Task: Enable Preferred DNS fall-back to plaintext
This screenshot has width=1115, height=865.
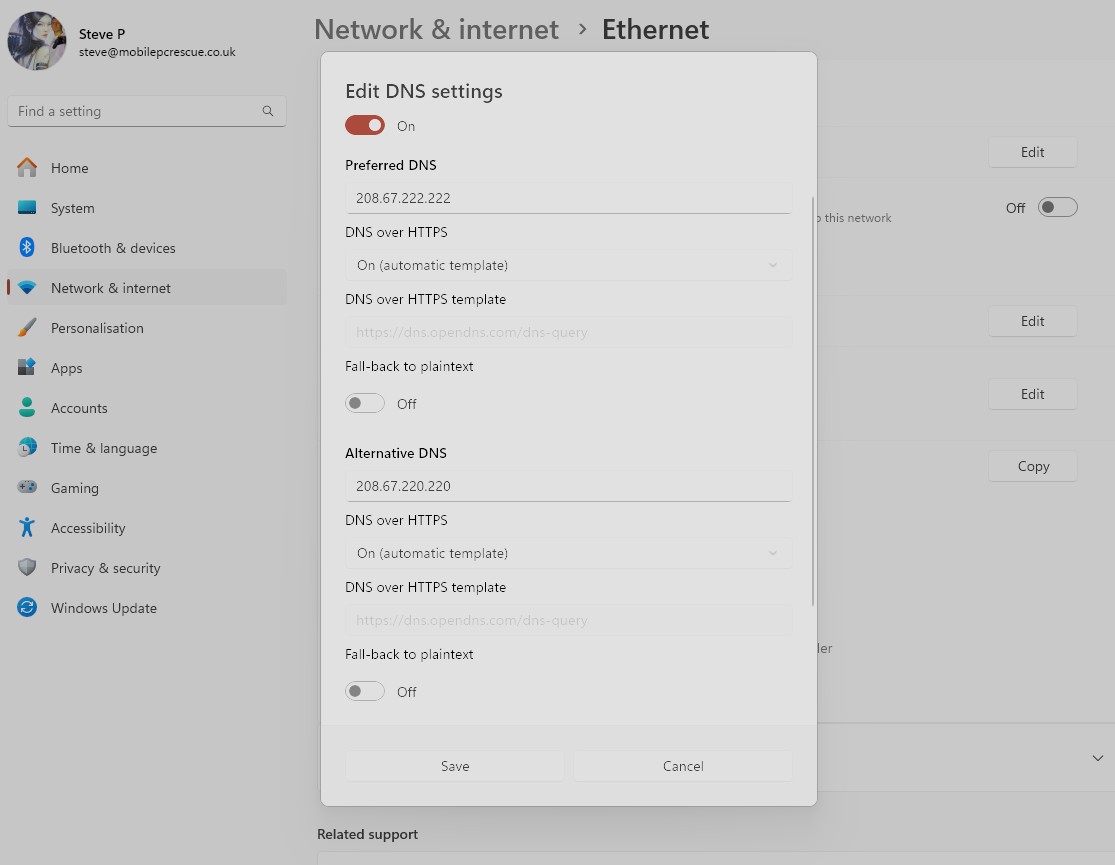Action: [365, 404]
